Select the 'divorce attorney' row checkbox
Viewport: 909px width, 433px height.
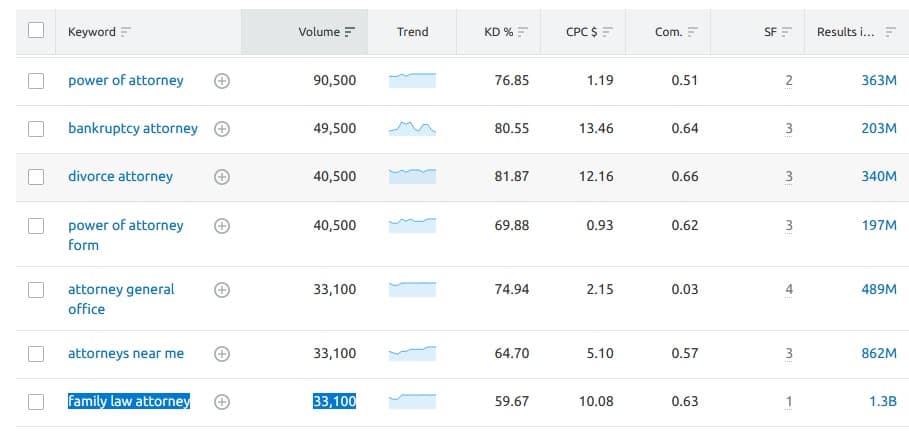tap(36, 177)
